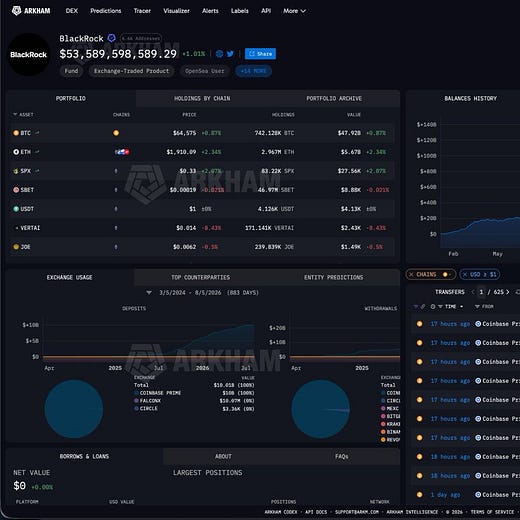The height and width of the screenshot is (520, 520).
Task: Click the ETH coin icon in portfolio
Action: (x=16, y=152)
